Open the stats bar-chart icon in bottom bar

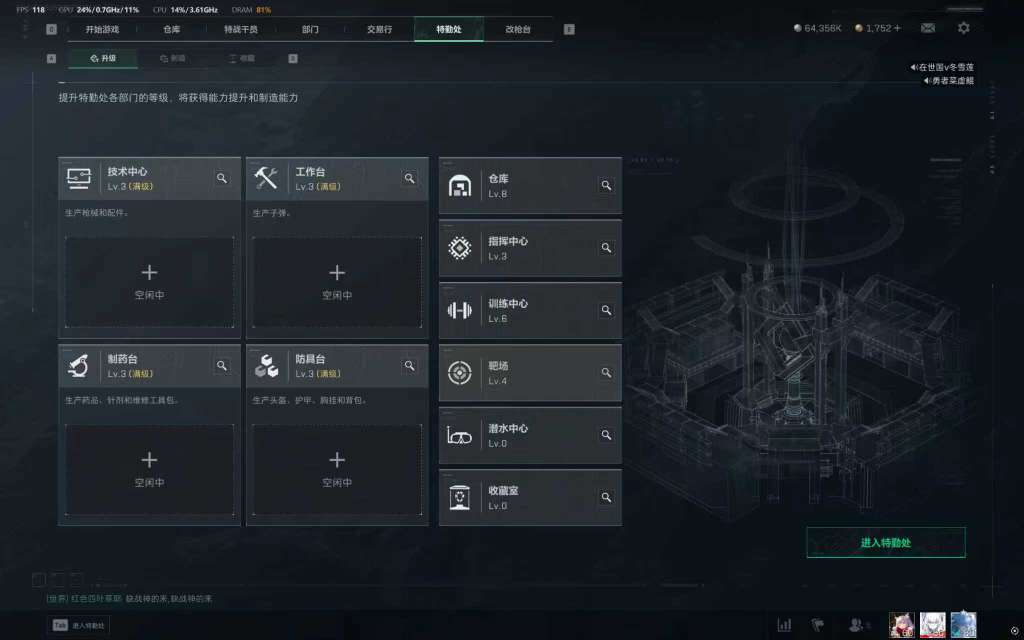(784, 625)
